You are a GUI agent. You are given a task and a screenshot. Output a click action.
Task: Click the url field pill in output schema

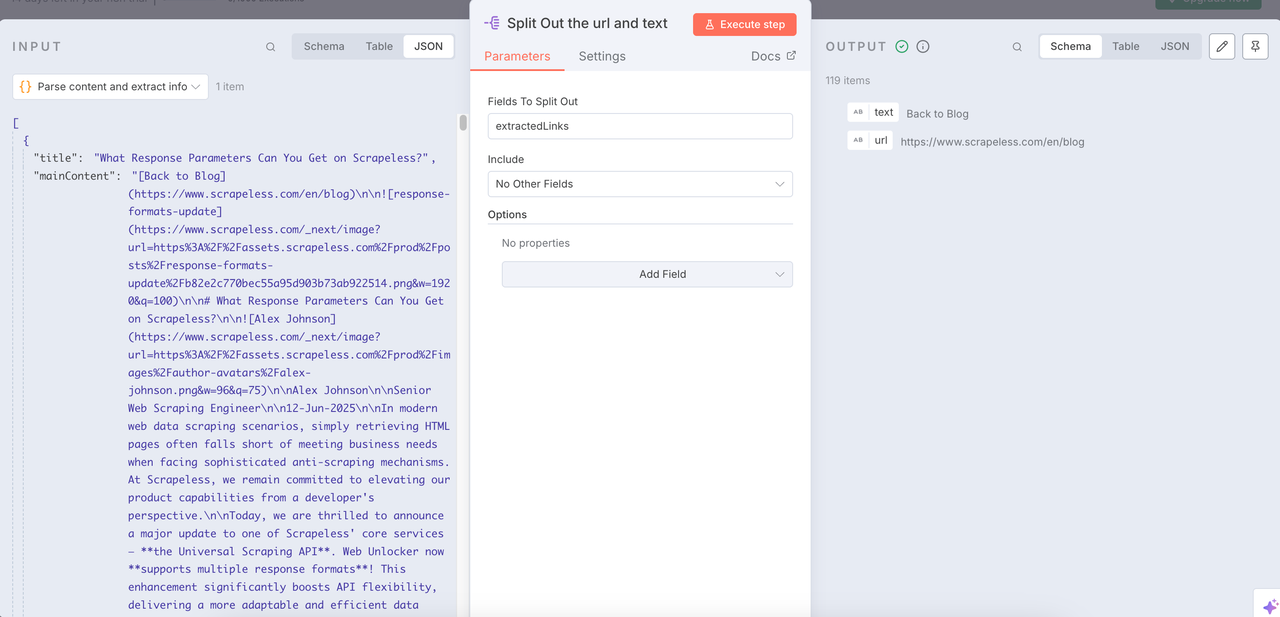point(870,141)
